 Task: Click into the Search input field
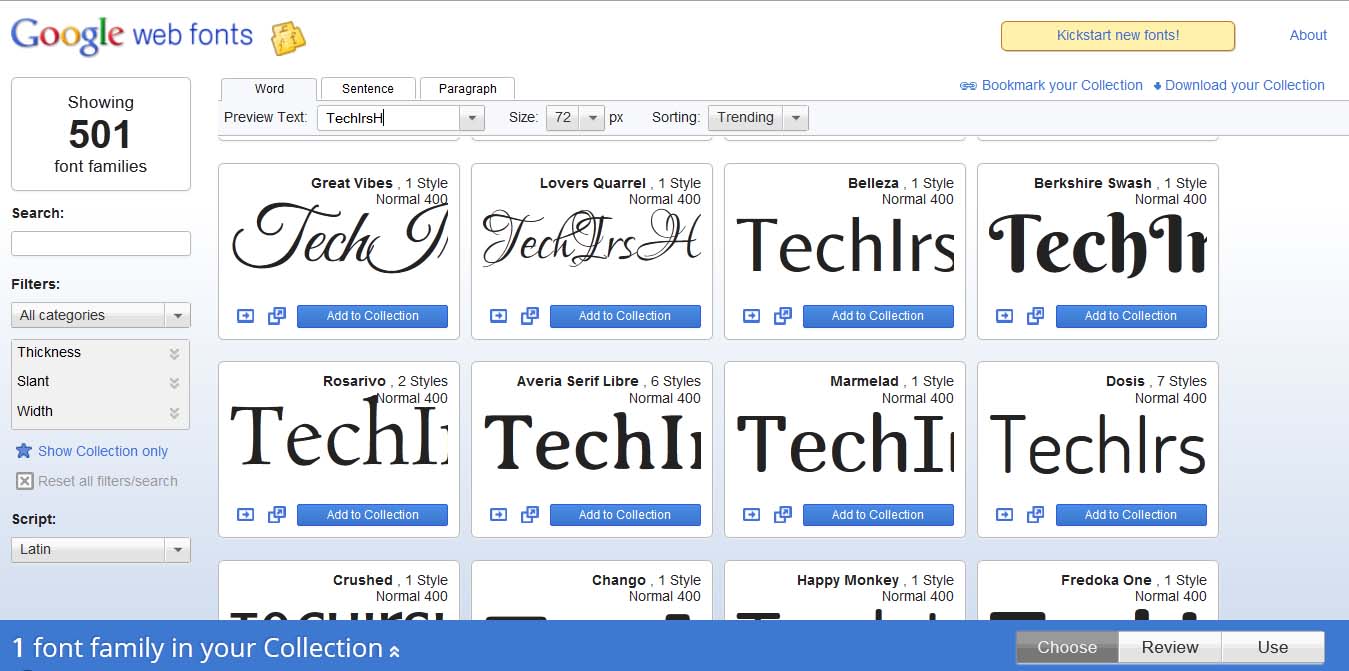(101, 243)
